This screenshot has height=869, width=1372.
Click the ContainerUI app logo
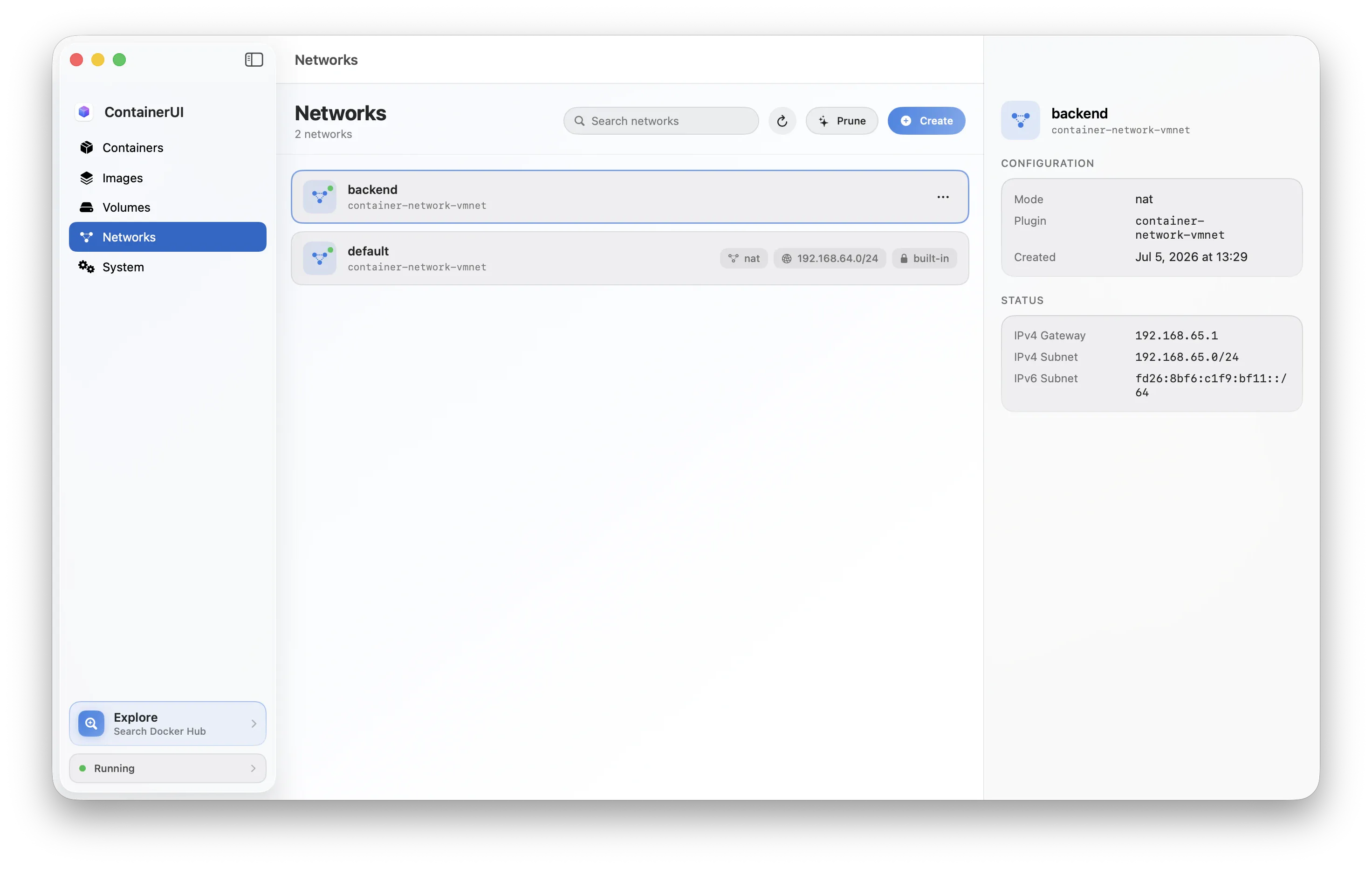tap(84, 112)
